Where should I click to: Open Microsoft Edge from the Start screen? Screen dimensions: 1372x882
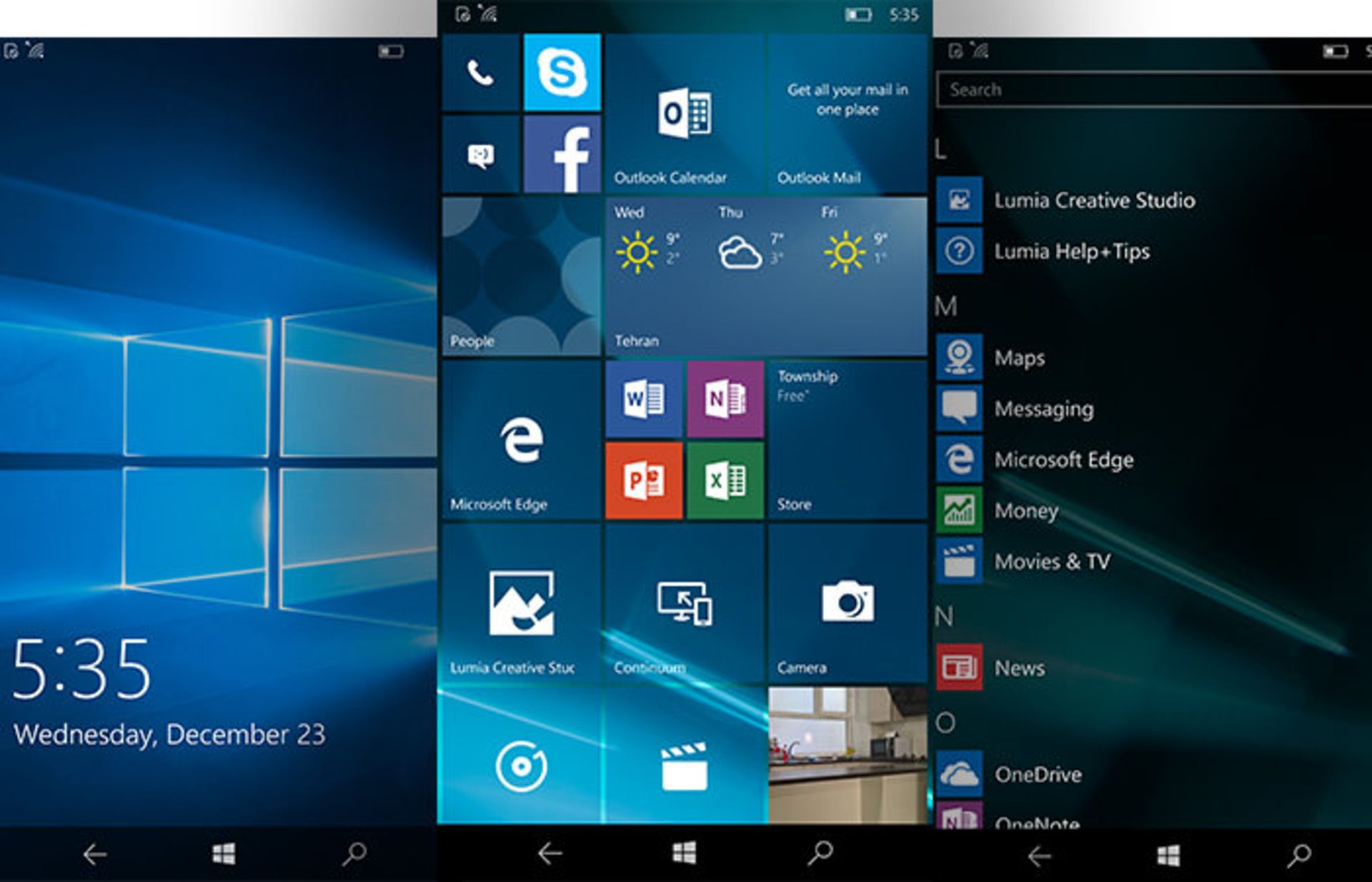[520, 440]
